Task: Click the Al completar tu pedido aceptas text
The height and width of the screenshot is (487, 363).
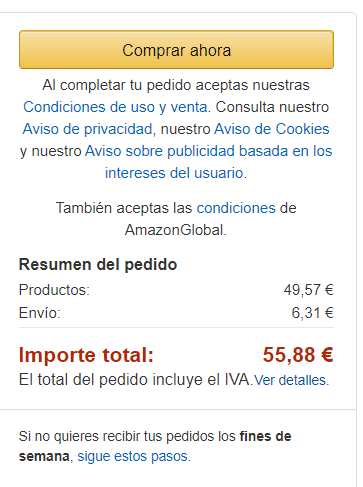Action: coord(146,85)
